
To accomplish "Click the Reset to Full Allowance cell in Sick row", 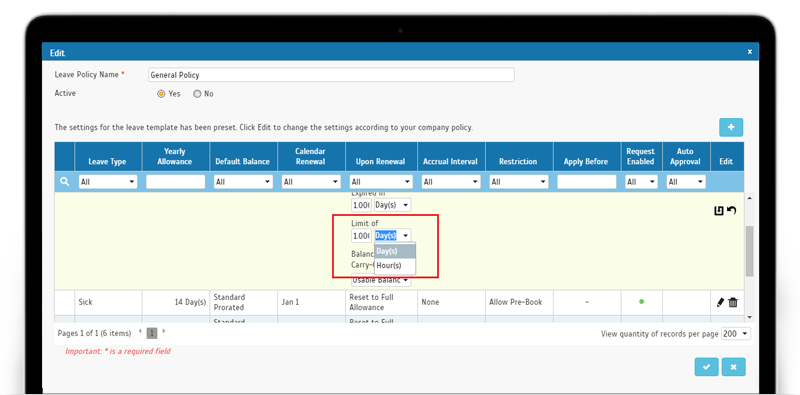I will click(381, 302).
